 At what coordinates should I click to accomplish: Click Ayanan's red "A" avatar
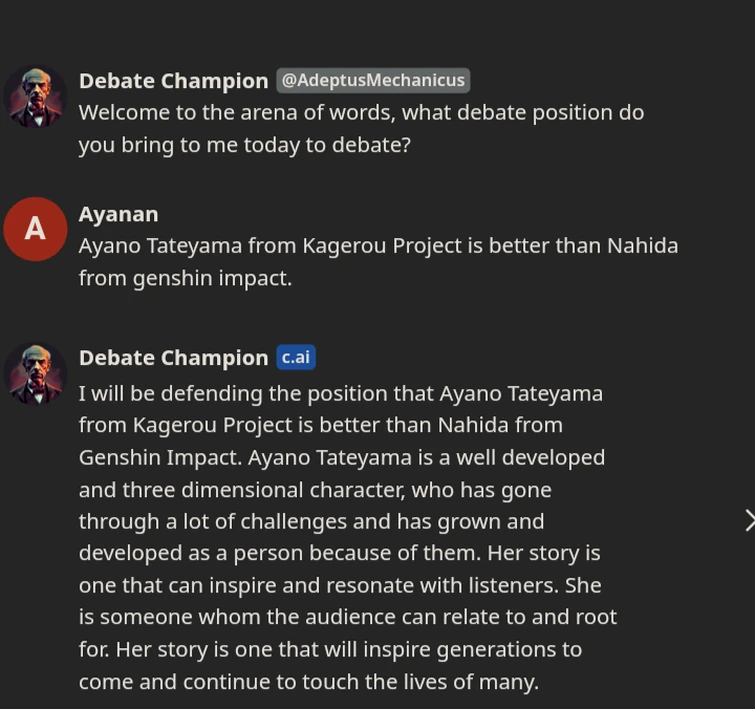35,229
